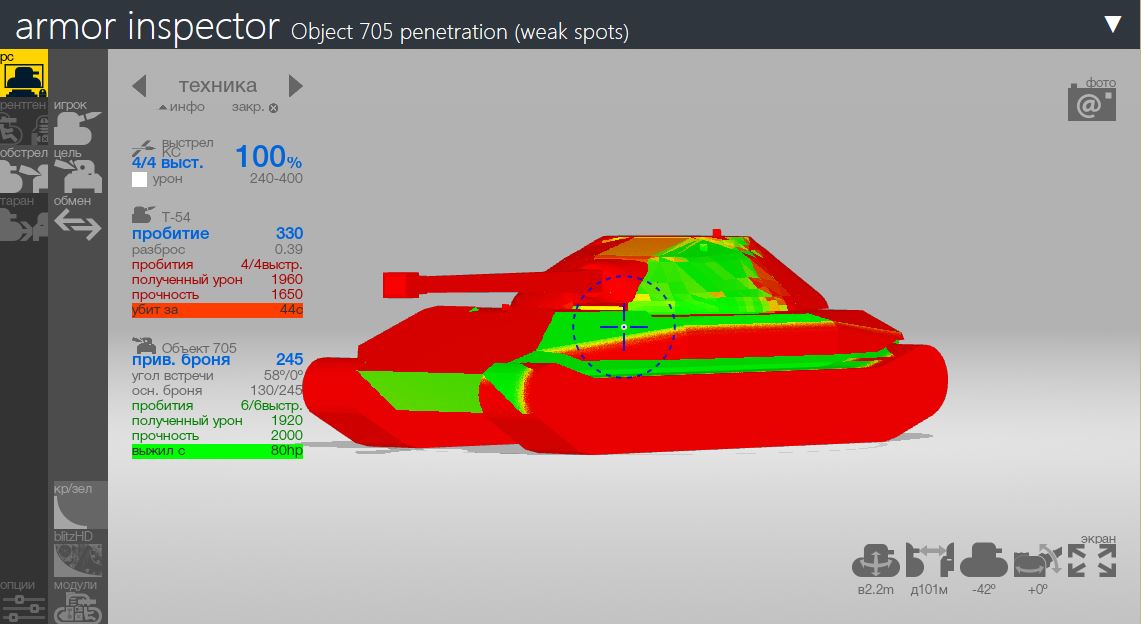
Task: Click the 4/4 выст. shots label
Action: pyautogui.click(x=167, y=163)
